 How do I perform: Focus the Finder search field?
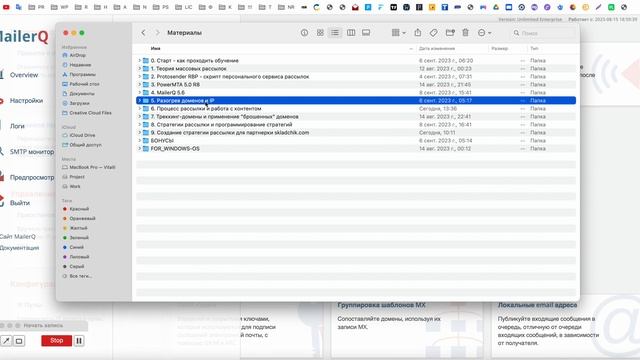point(543,33)
